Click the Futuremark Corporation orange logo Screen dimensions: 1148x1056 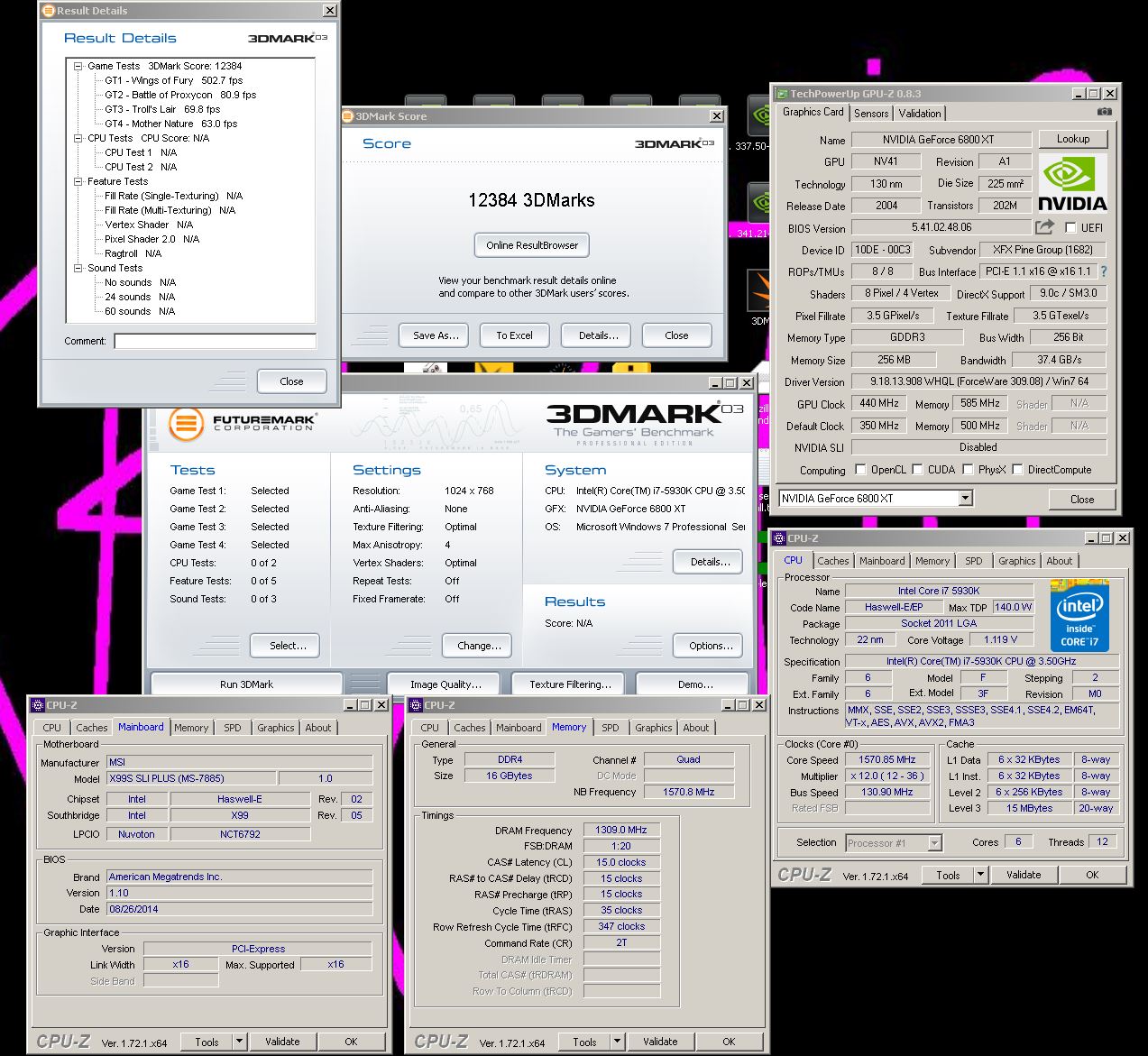pyautogui.click(x=187, y=423)
